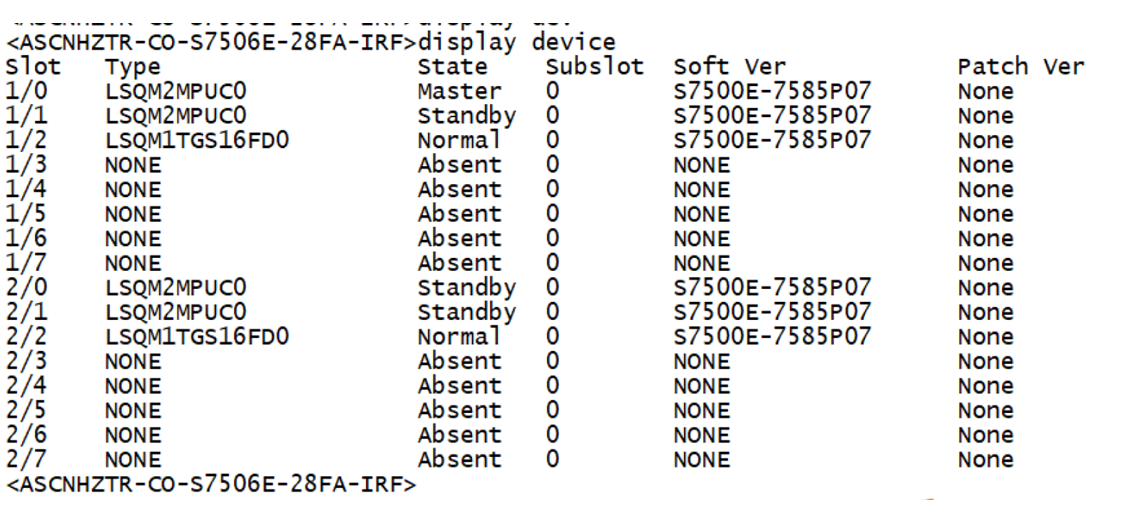
Task: Click the "Patch Ver" column header
Action: tap(1020, 68)
